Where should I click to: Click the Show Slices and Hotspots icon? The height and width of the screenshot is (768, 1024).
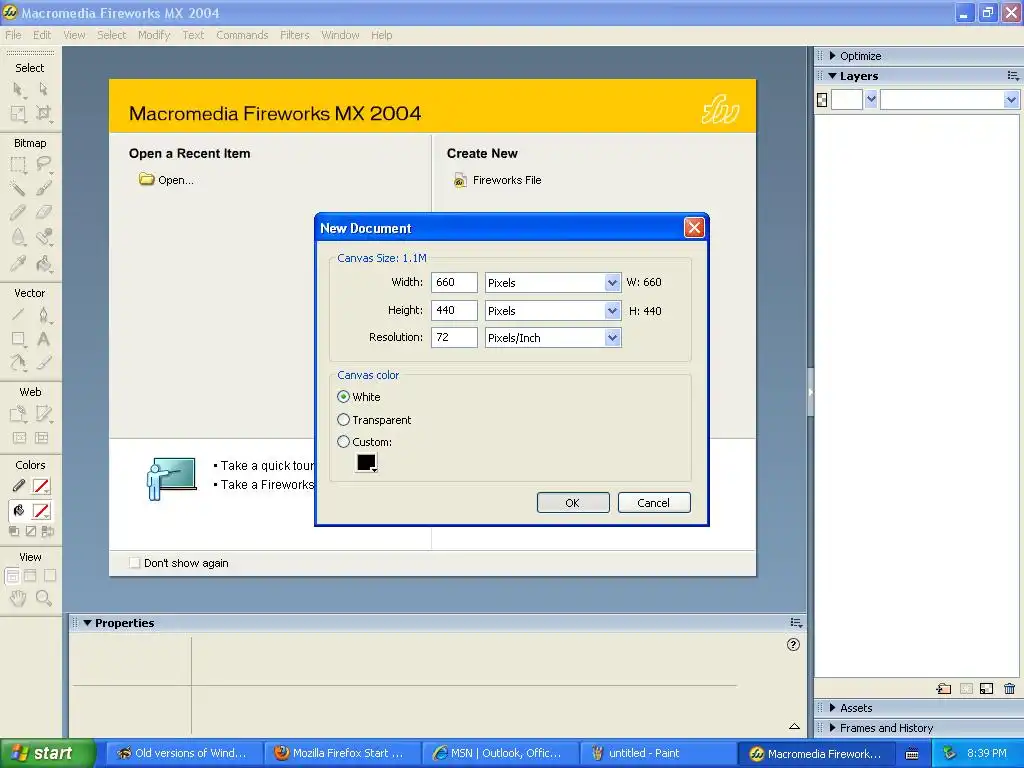point(42,438)
